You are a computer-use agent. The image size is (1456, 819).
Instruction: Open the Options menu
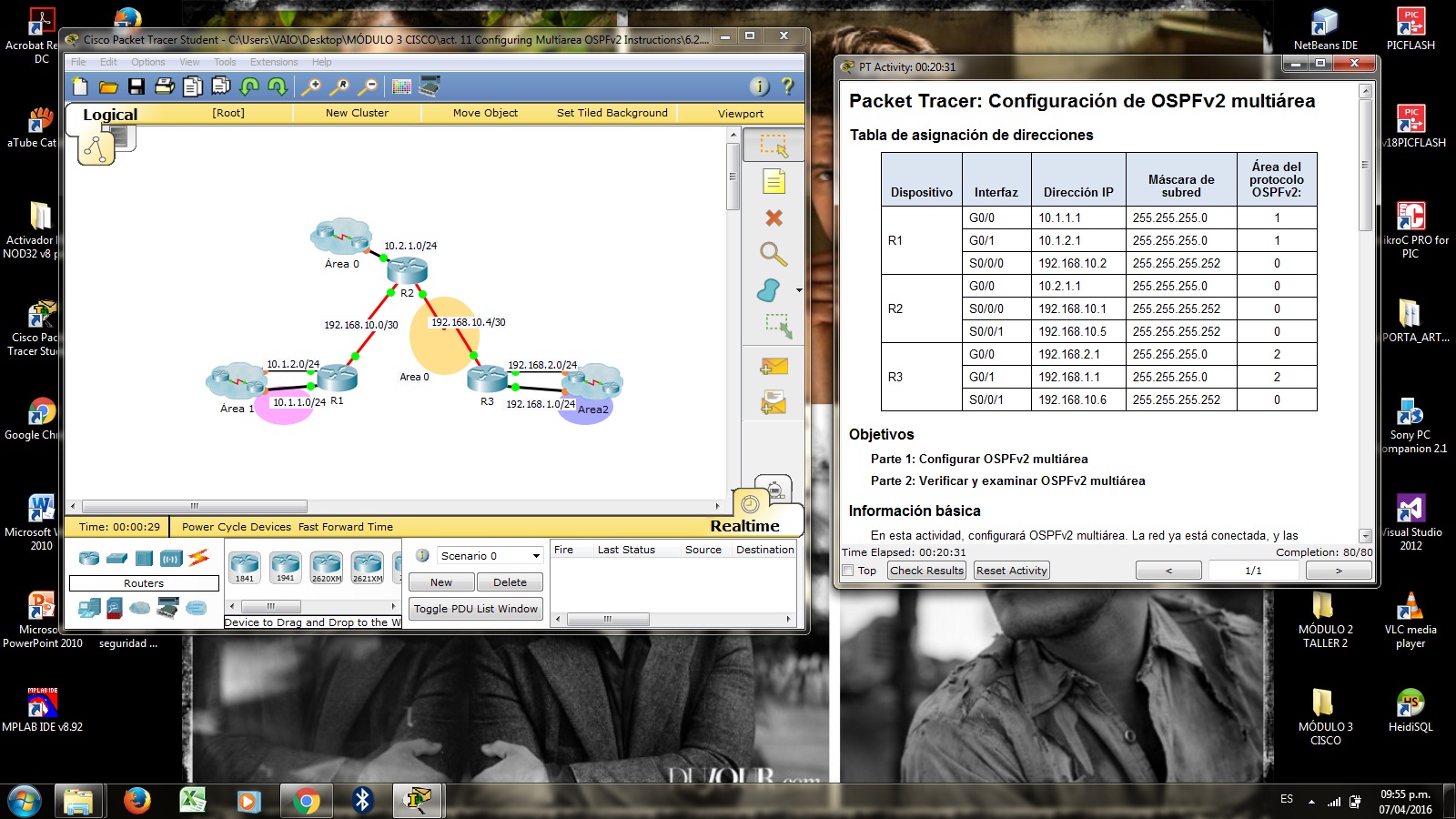point(148,62)
